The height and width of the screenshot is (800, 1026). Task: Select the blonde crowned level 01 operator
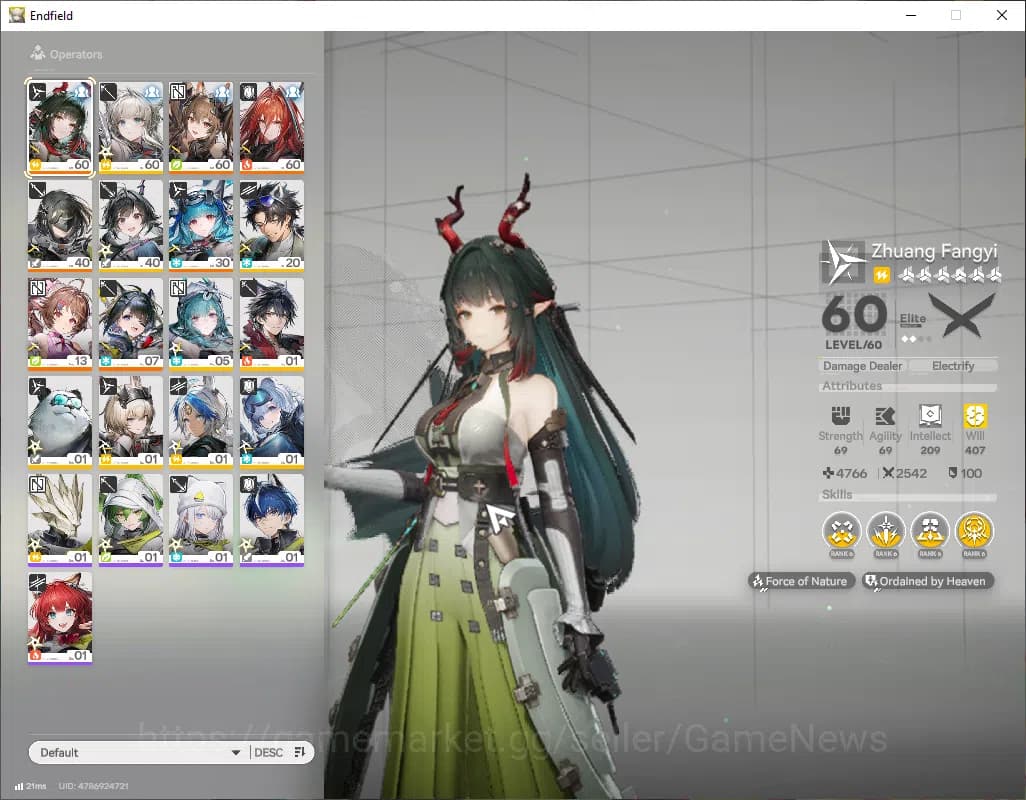[130, 422]
